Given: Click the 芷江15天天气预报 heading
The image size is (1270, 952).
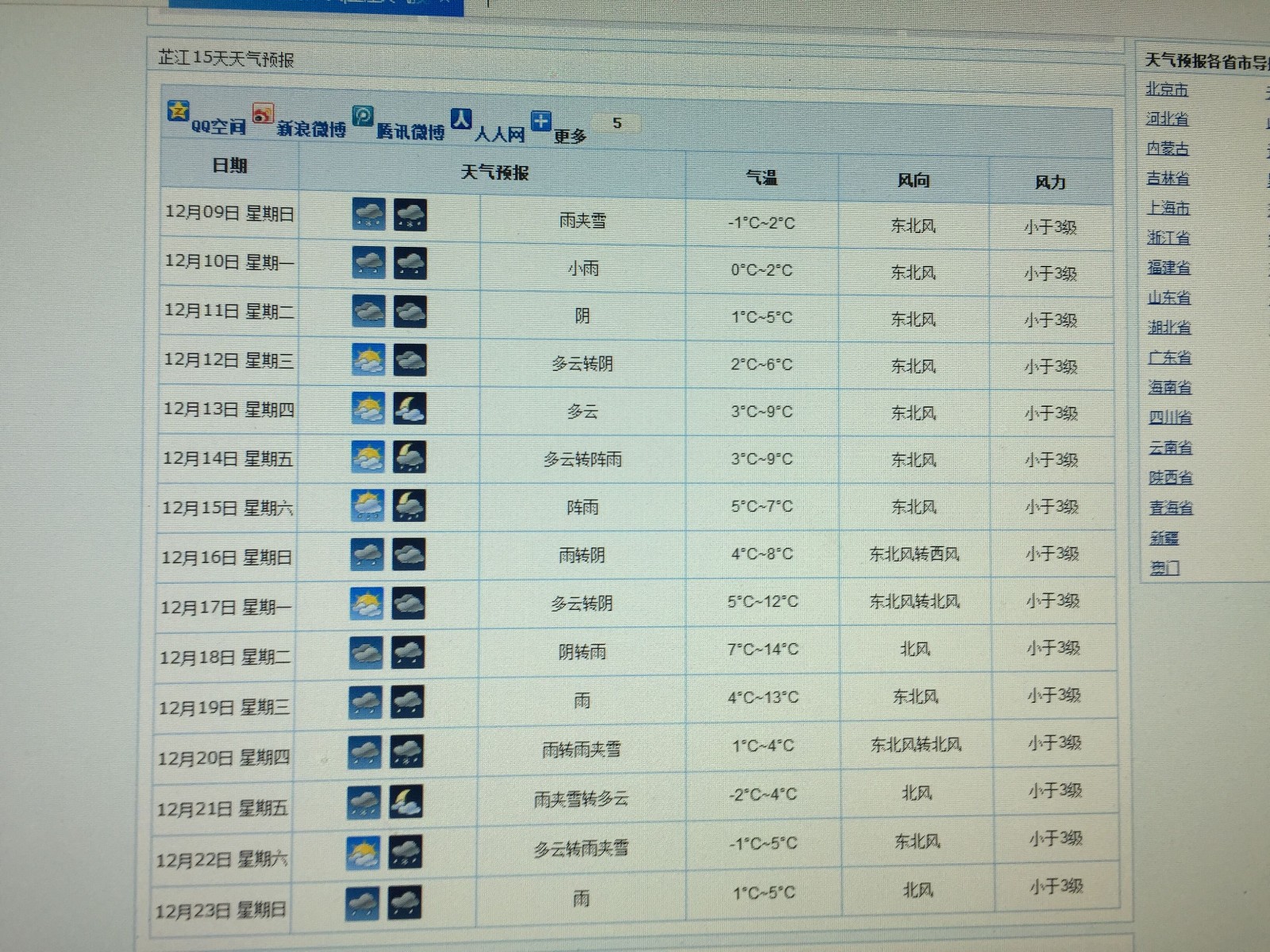Looking at the screenshot, I should coord(226,58).
